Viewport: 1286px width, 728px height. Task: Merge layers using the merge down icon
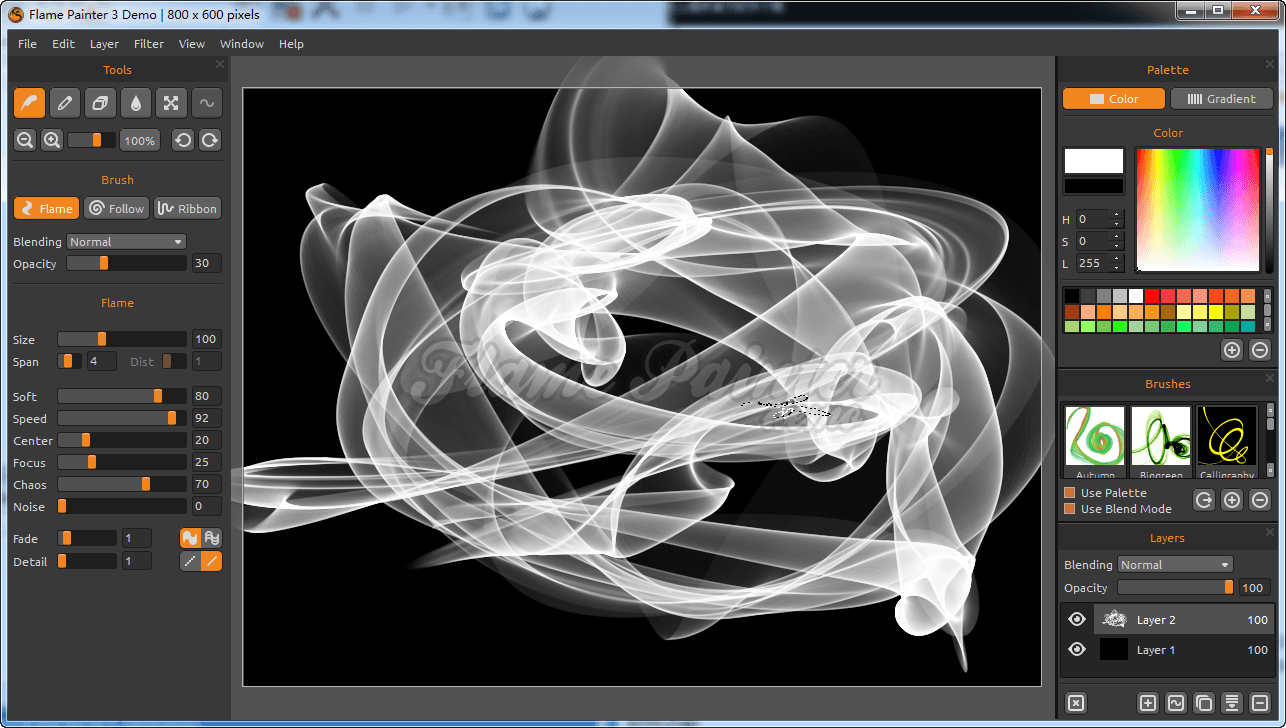tap(1231, 703)
